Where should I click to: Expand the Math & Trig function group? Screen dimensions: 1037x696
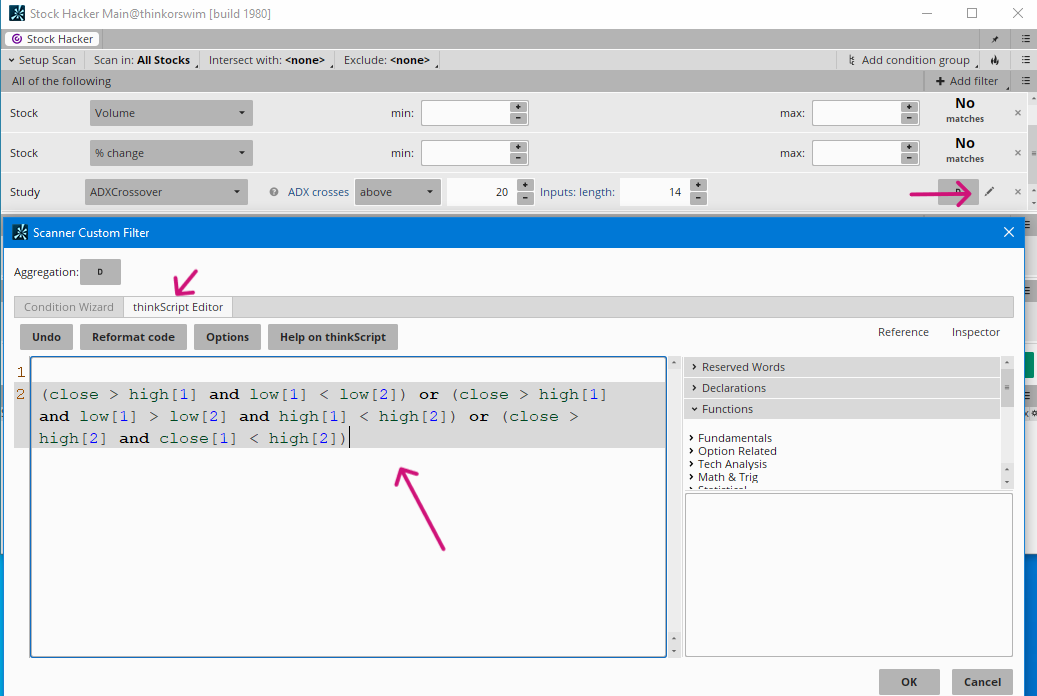click(724, 477)
